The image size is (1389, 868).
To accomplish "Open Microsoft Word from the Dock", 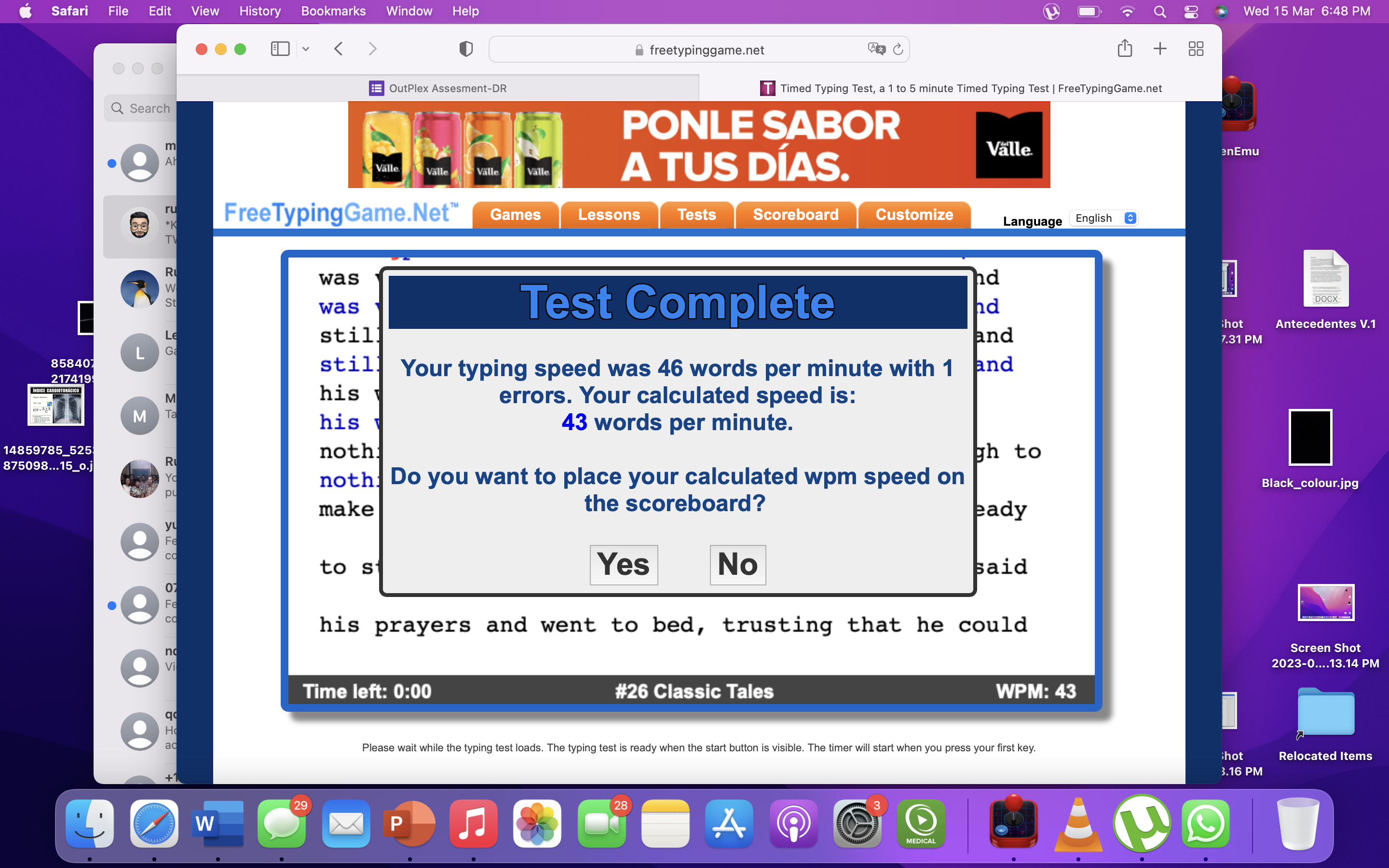I will coord(218,823).
